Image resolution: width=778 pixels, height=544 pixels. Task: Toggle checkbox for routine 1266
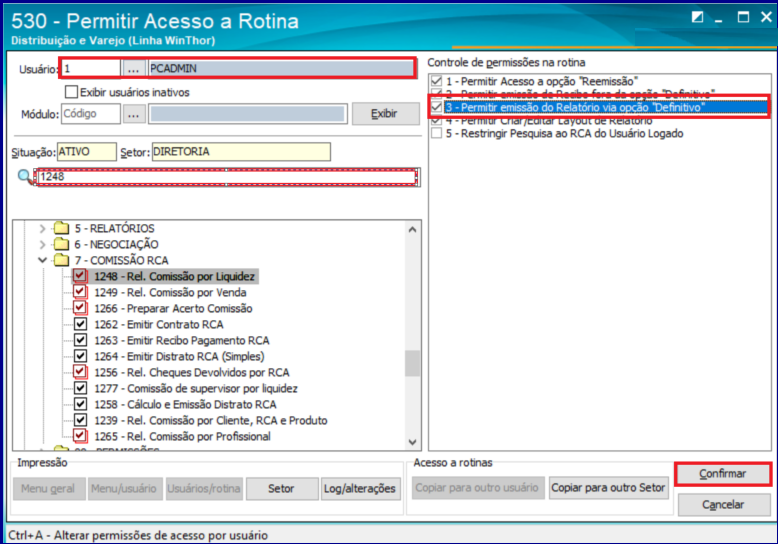tap(80, 308)
